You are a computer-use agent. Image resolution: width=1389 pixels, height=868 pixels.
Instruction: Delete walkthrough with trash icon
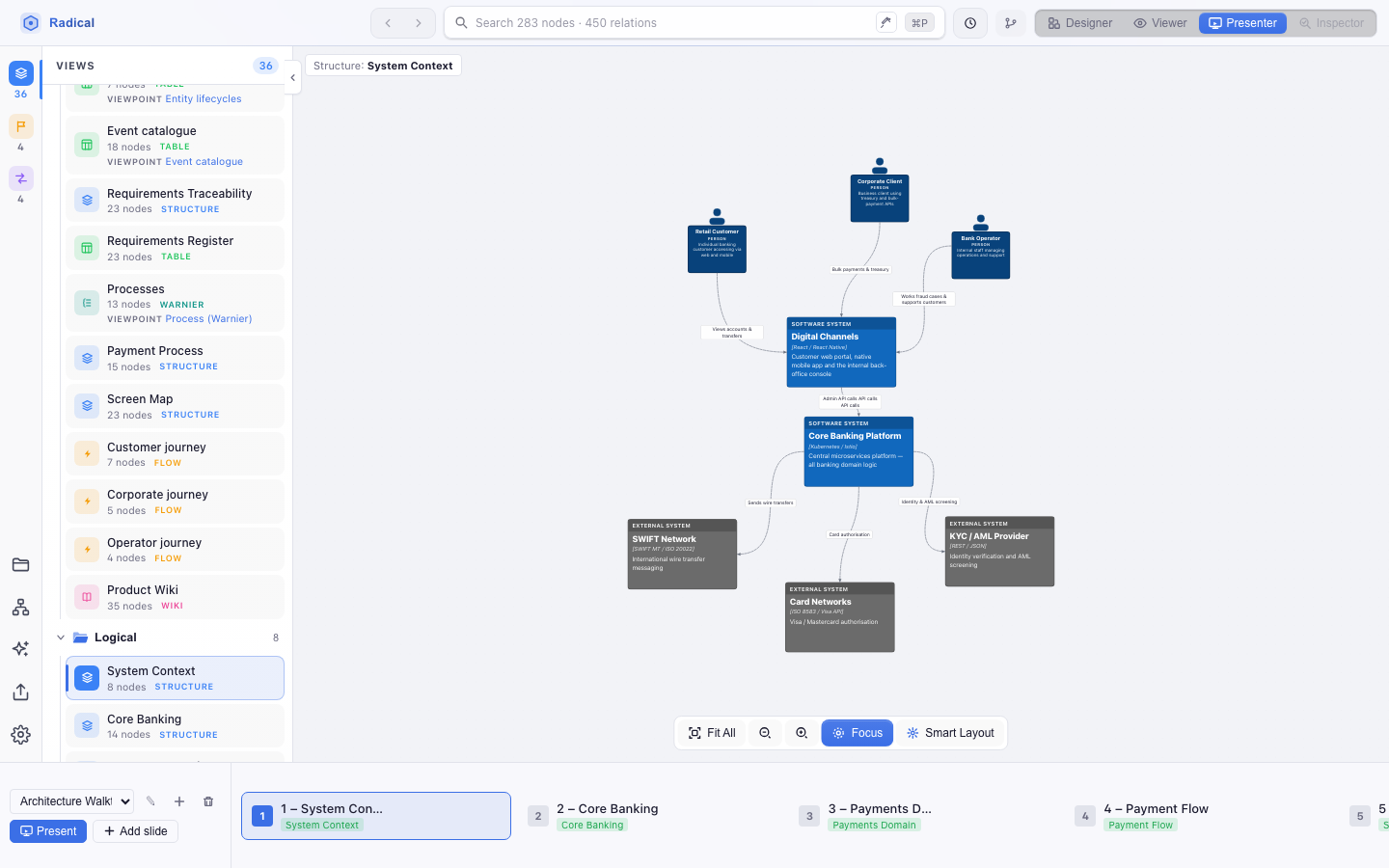coord(208,801)
